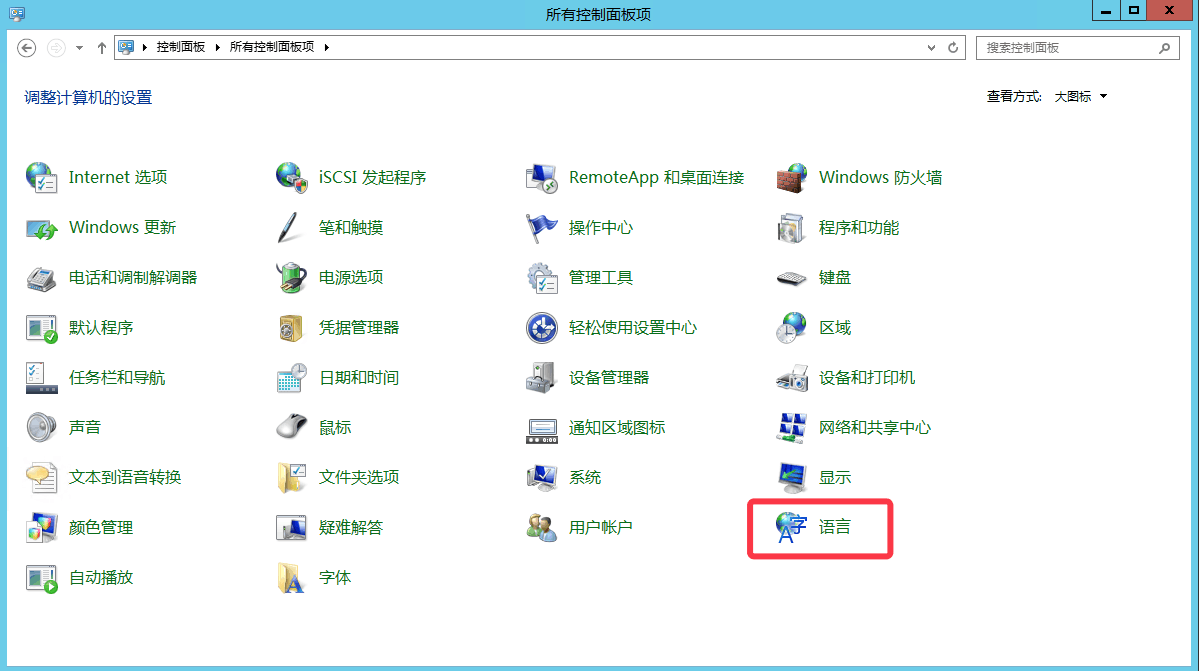Click the 查看方式 label text
The height and width of the screenshot is (671, 1199).
click(1014, 96)
